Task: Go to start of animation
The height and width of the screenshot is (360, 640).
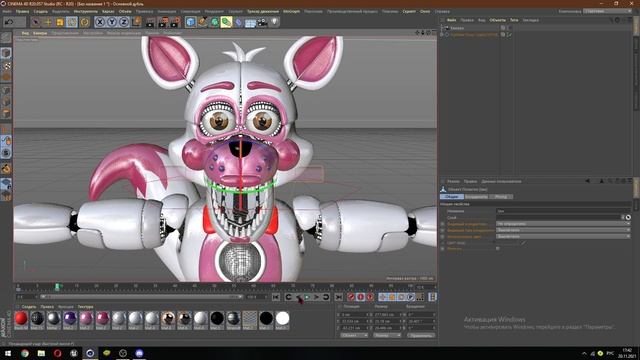Action: tap(276, 297)
